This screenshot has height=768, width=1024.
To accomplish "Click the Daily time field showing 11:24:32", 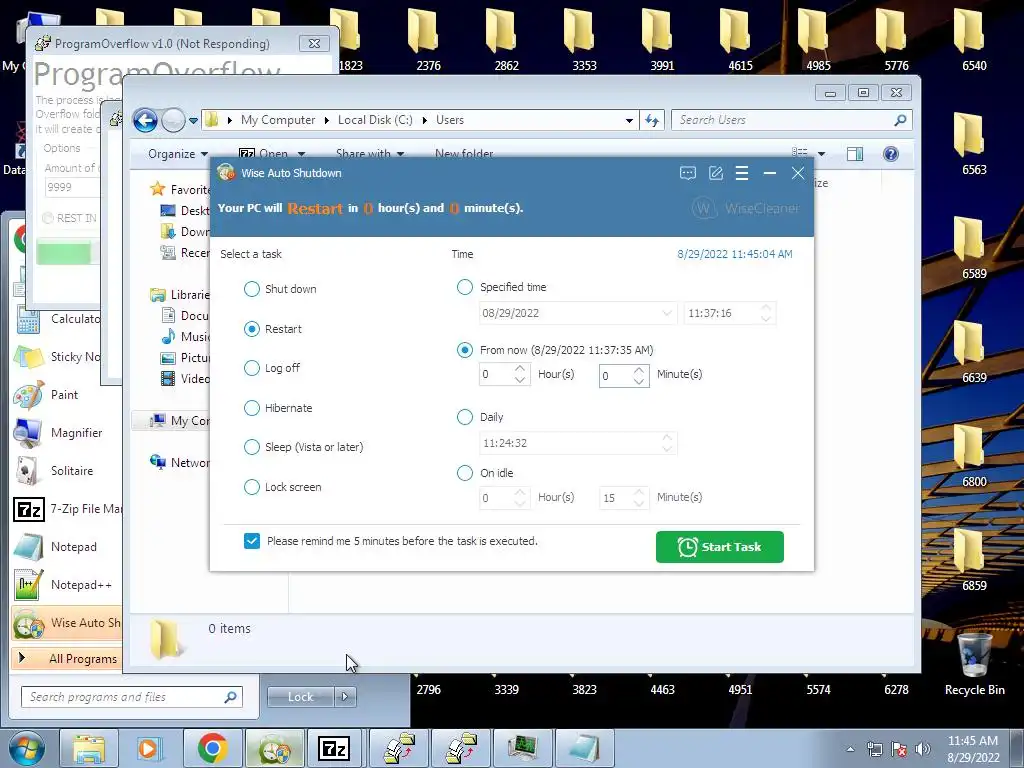I will pos(578,443).
